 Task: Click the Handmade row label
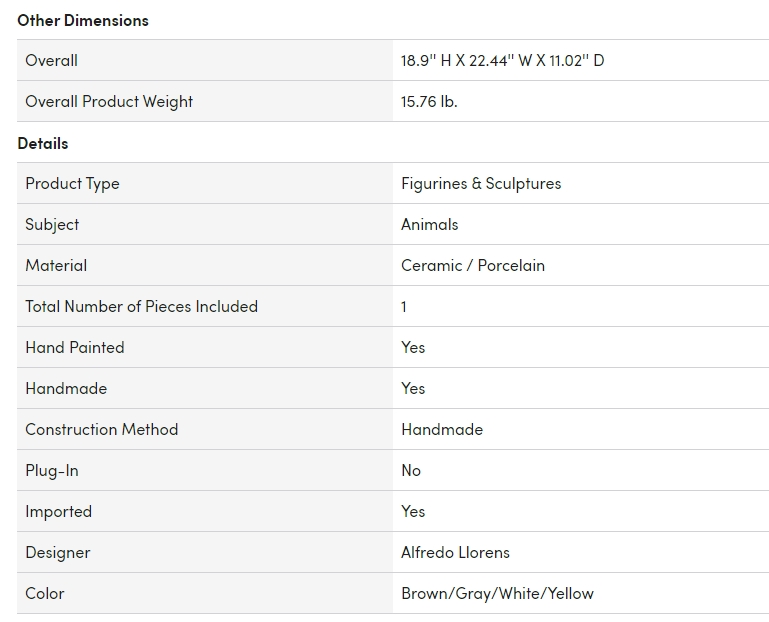66,388
